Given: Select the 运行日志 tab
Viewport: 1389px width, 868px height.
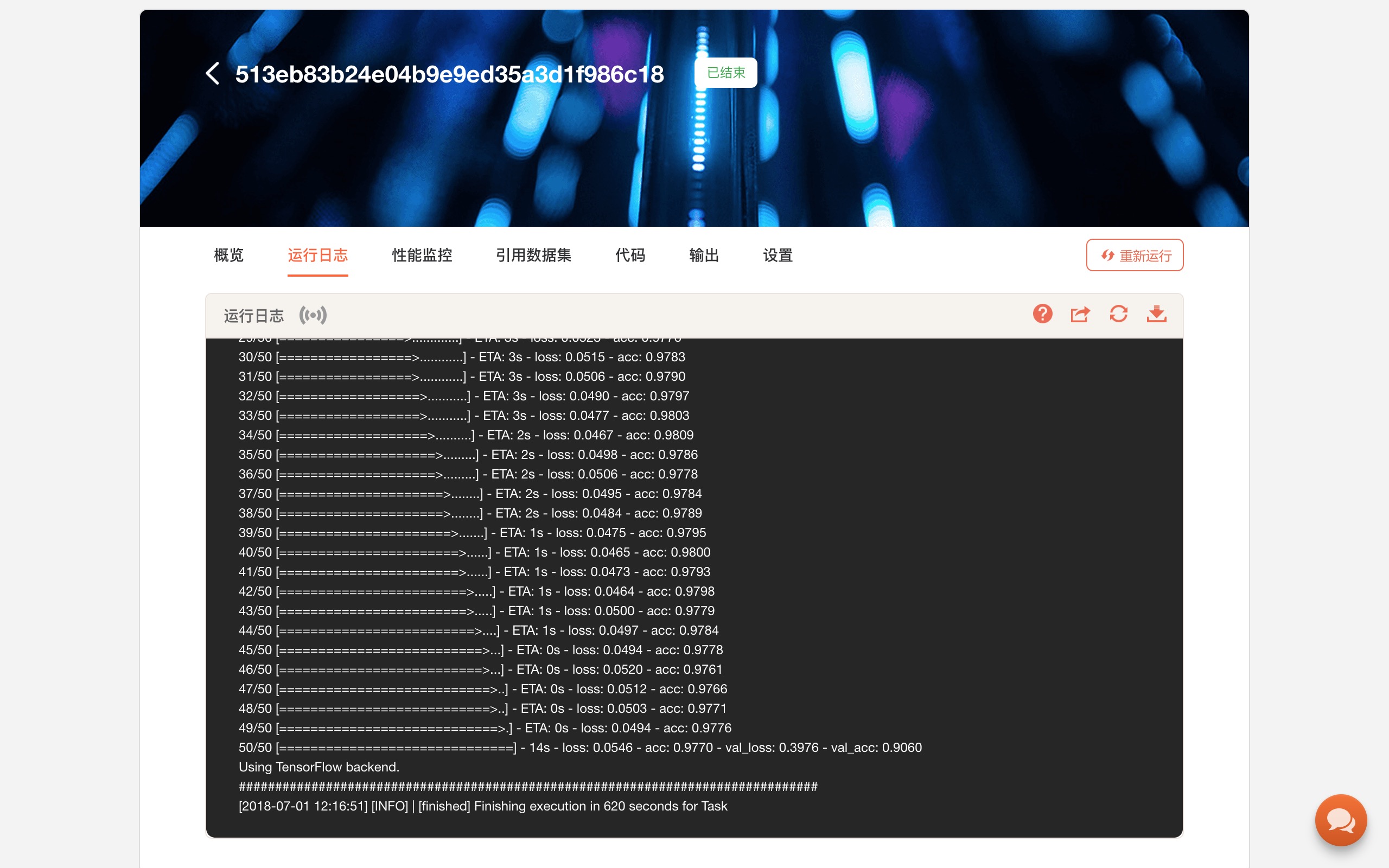Looking at the screenshot, I should [317, 256].
